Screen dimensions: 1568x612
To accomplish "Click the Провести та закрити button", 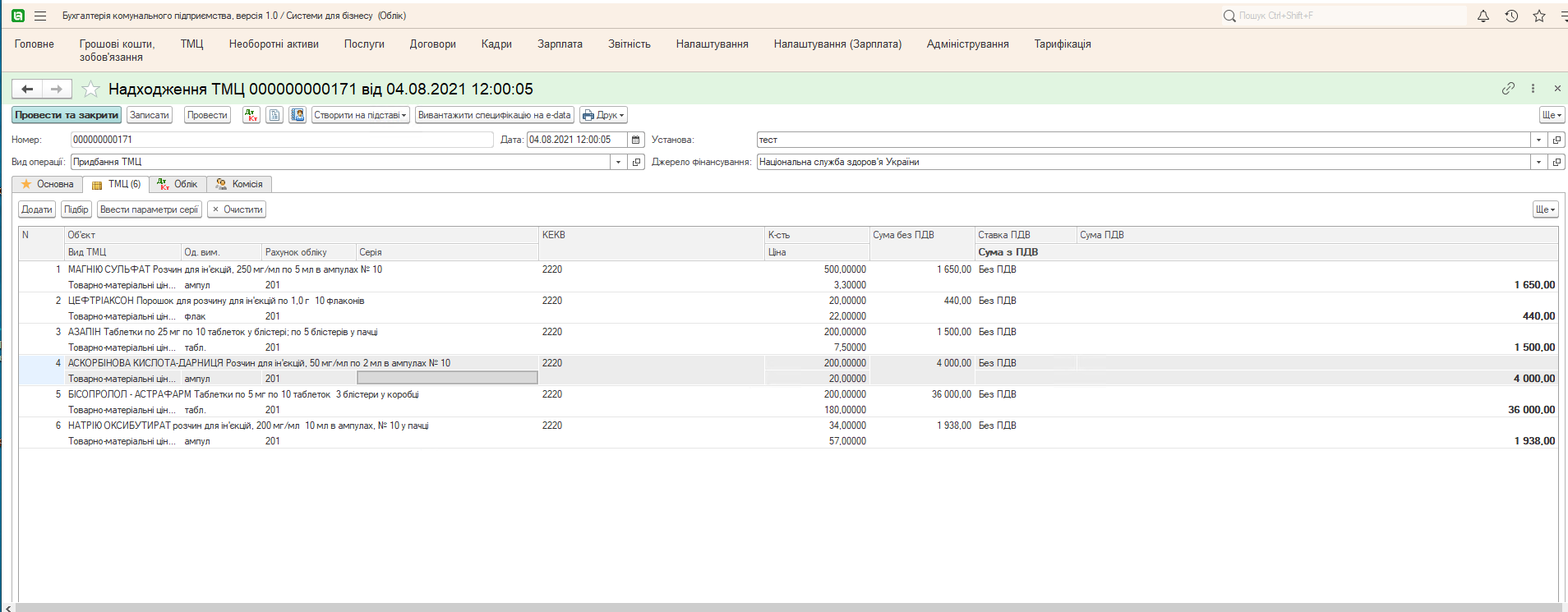I will pyautogui.click(x=67, y=115).
